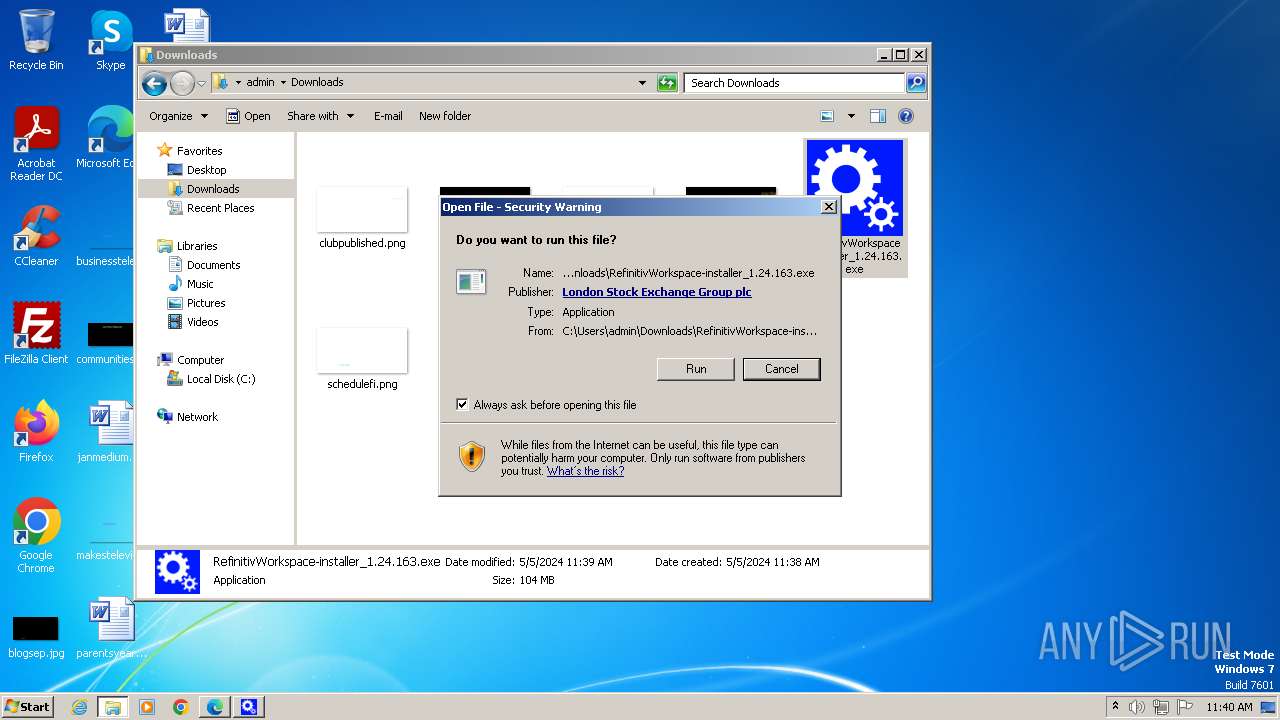Screen dimensions: 1280x720
Task: Open the Share with menu
Action: tap(320, 116)
